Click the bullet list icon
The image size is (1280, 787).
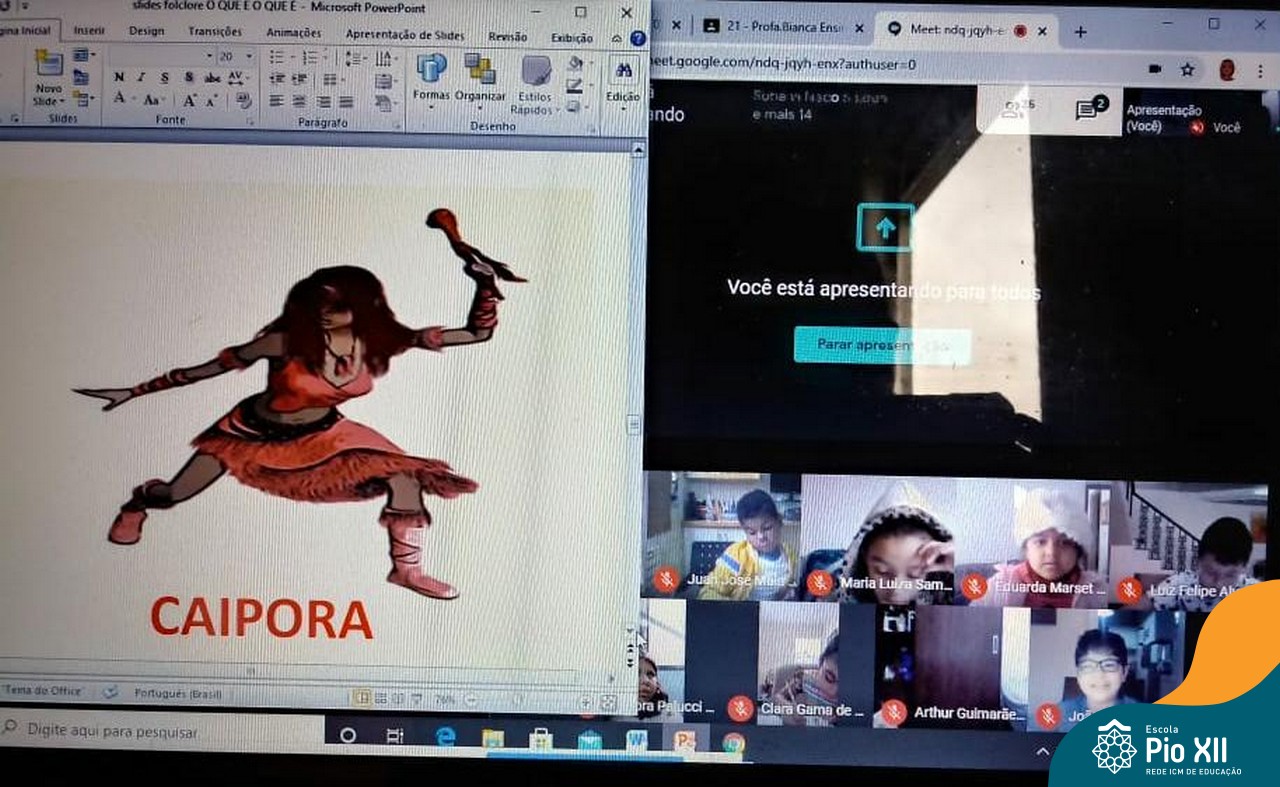279,57
